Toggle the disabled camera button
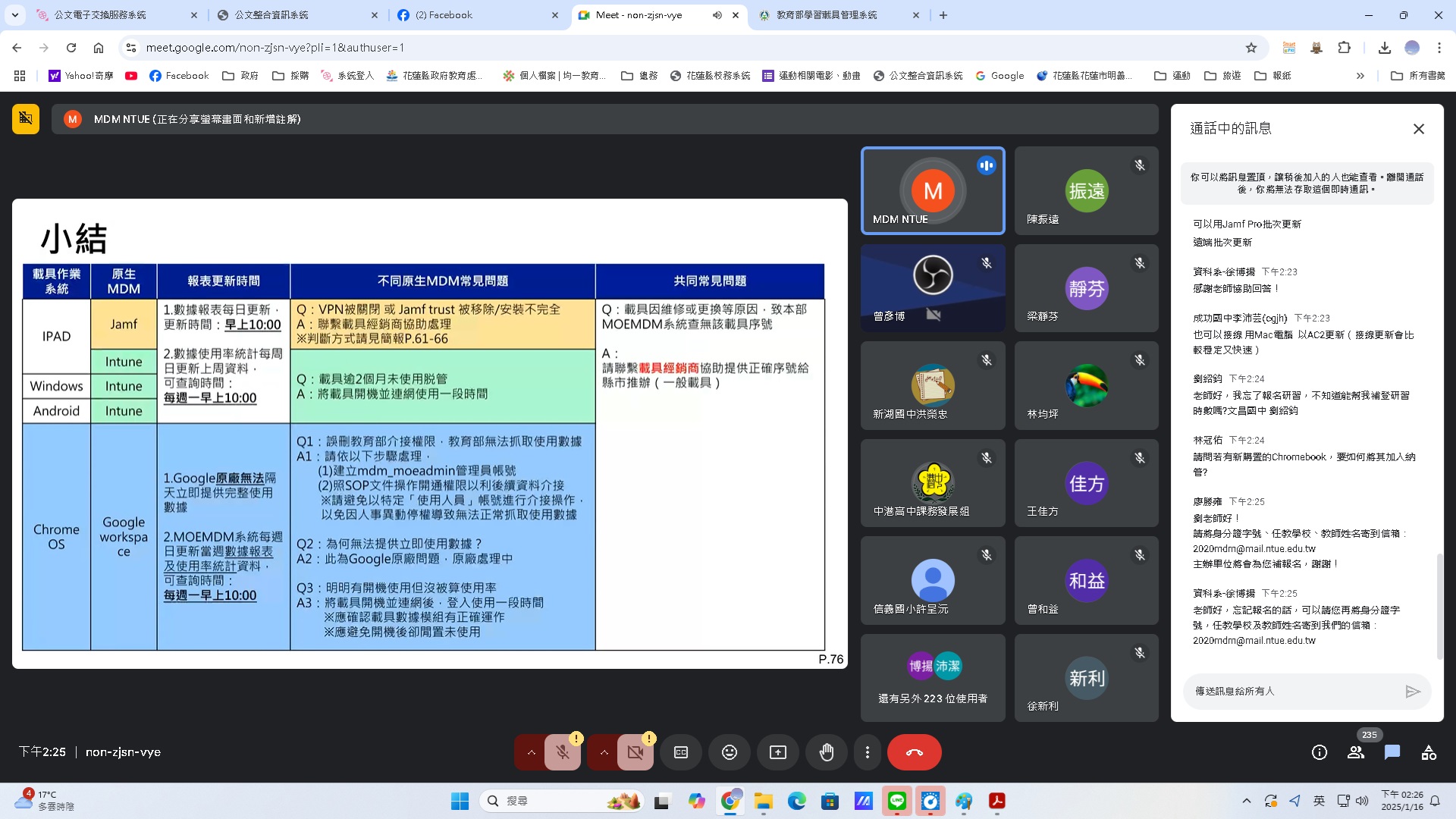This screenshot has width=1456, height=819. (635, 752)
